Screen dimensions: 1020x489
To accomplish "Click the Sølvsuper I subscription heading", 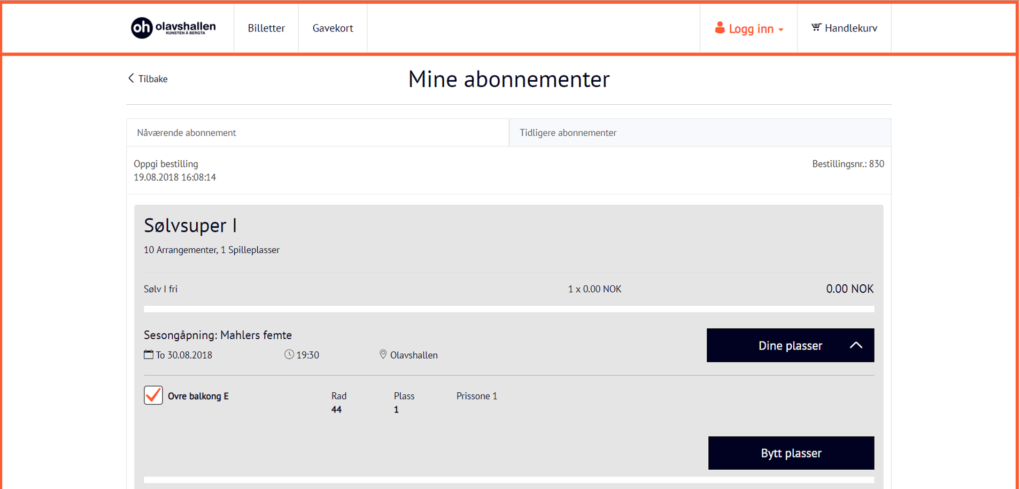I will 191,226.
